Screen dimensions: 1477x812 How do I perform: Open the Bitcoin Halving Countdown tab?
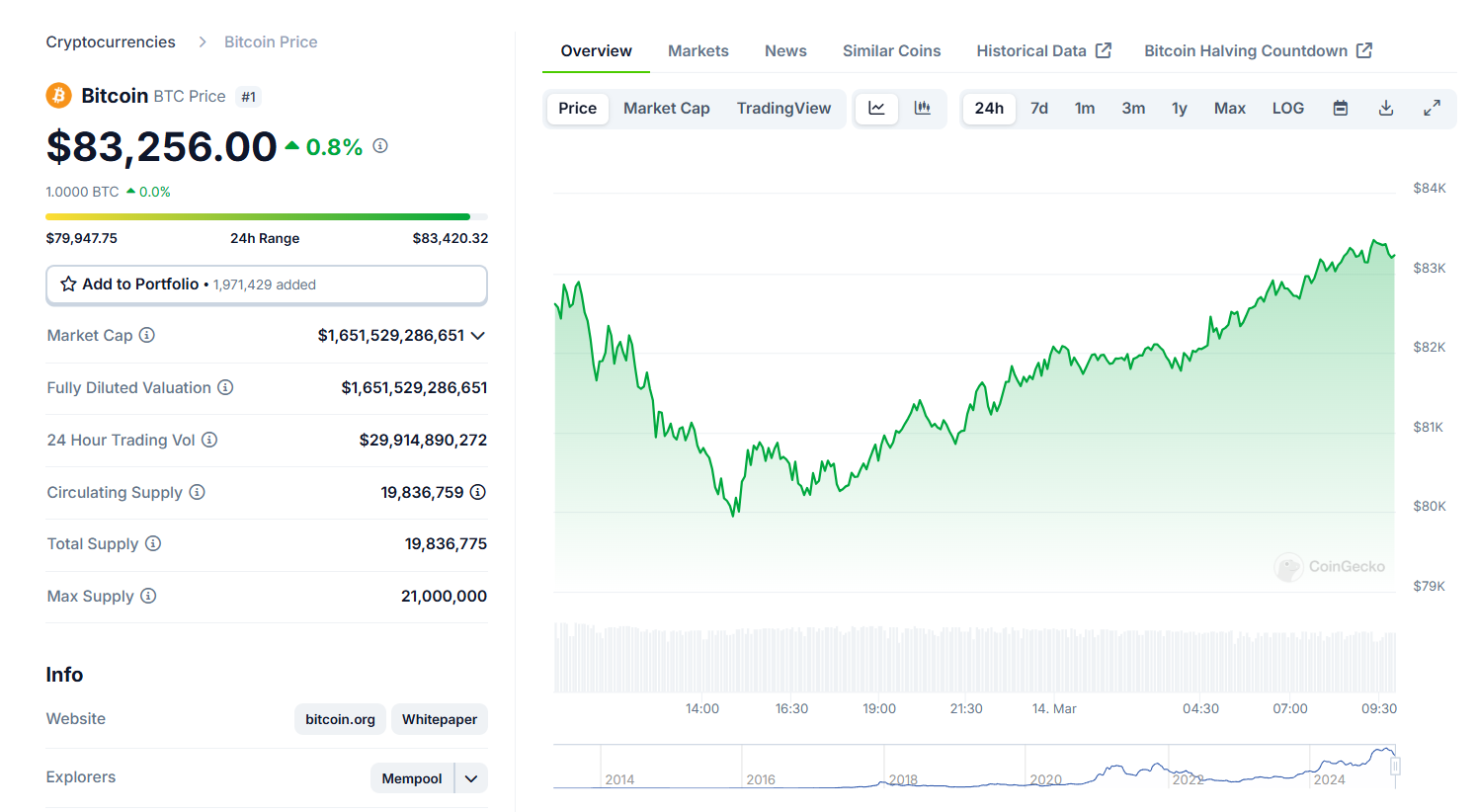1258,50
